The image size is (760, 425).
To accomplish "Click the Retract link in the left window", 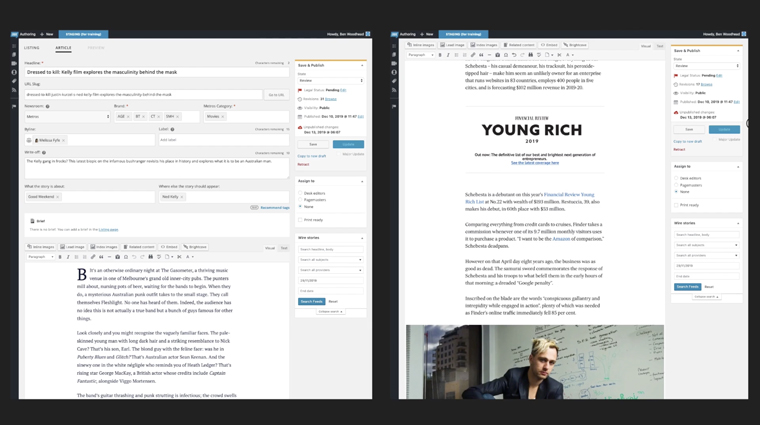I will coord(303,164).
